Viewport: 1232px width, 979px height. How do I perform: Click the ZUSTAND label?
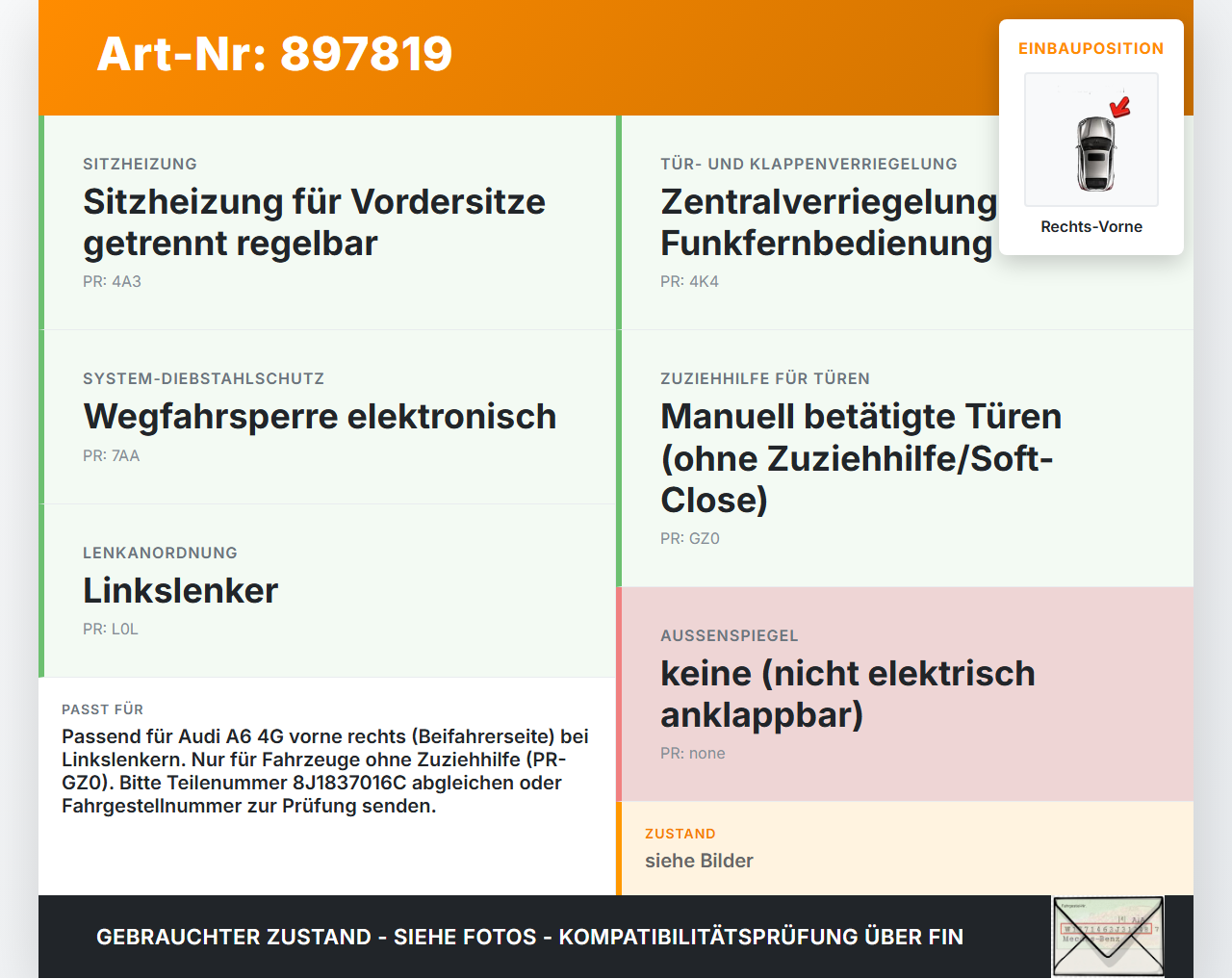[680, 834]
